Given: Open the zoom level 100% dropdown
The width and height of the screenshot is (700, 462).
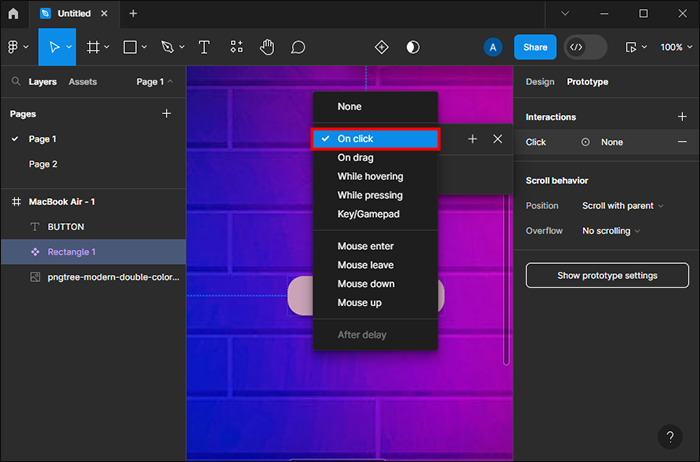Looking at the screenshot, I should click(x=672, y=47).
